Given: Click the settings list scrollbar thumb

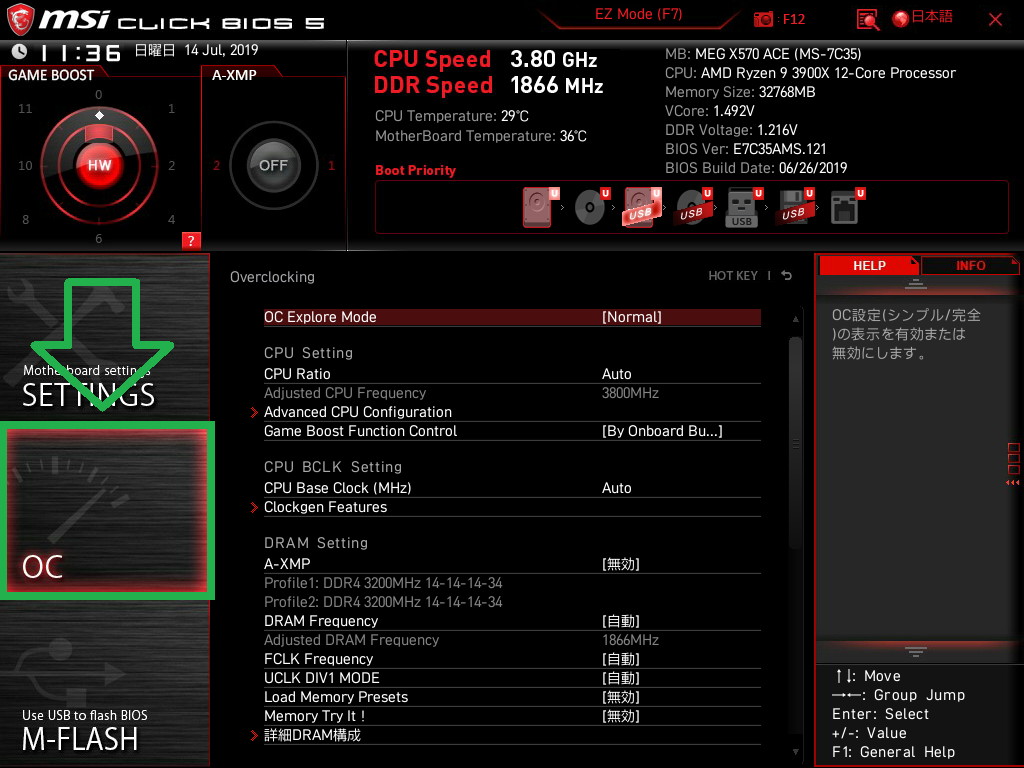Looking at the screenshot, I should click(x=795, y=444).
